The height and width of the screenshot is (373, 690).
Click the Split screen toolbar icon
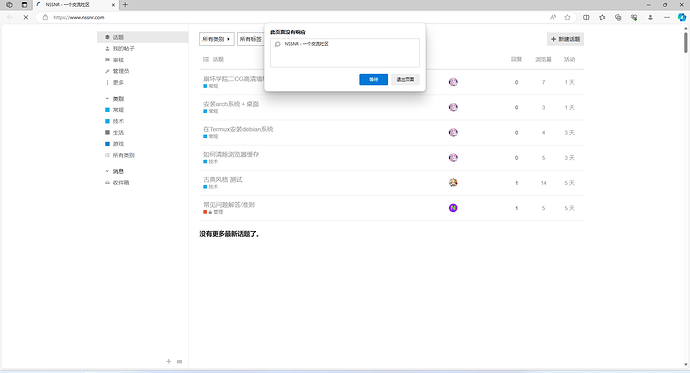pos(586,17)
